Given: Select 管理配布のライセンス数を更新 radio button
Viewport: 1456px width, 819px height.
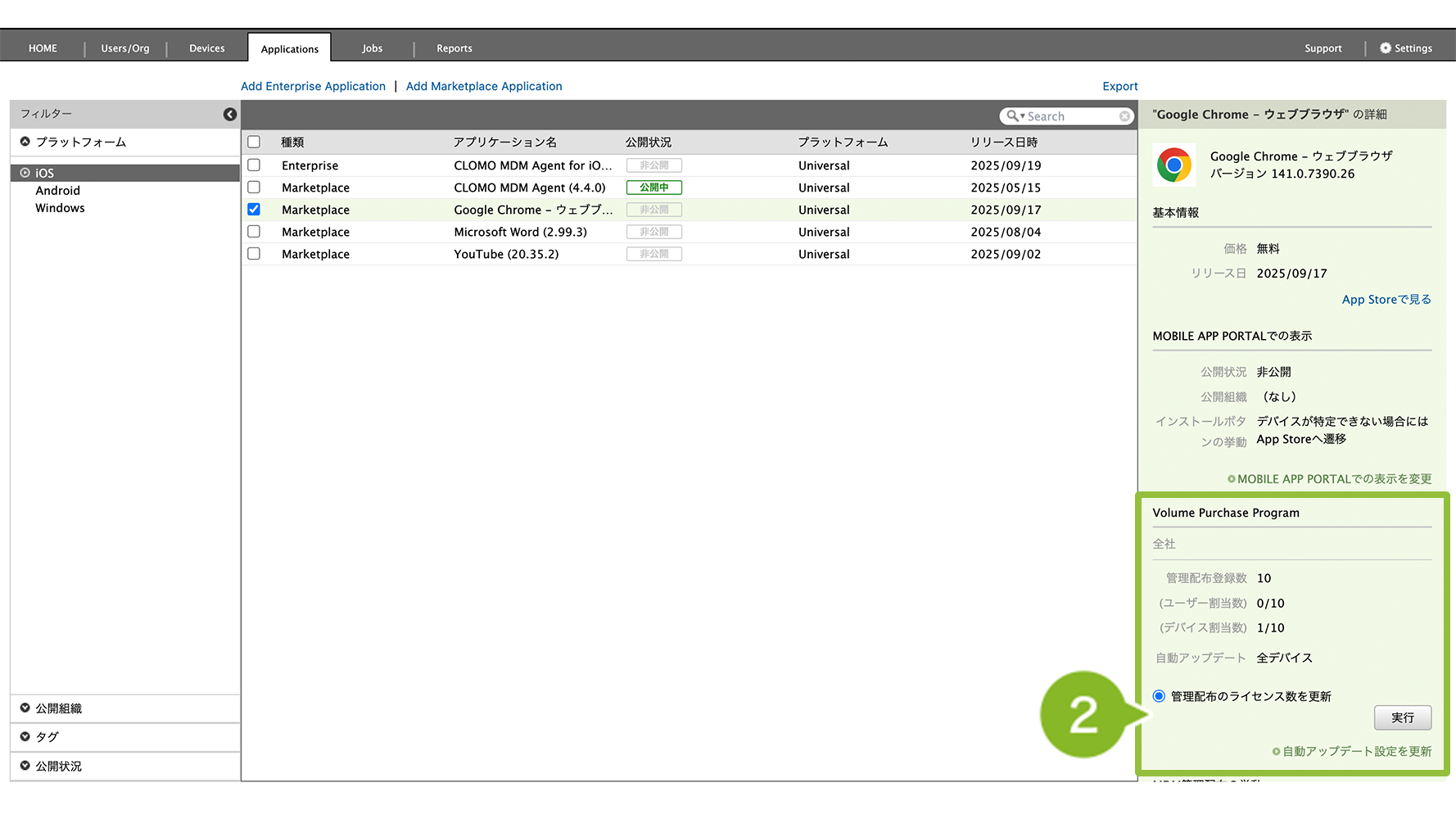Looking at the screenshot, I should [x=1159, y=696].
